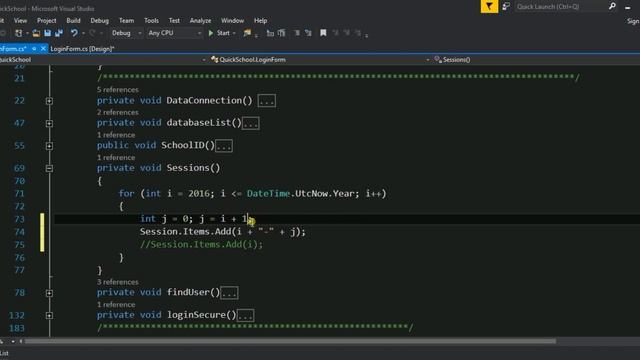Expand the DataConnection() method region
The height and width of the screenshot is (360, 640).
[x=49, y=101]
